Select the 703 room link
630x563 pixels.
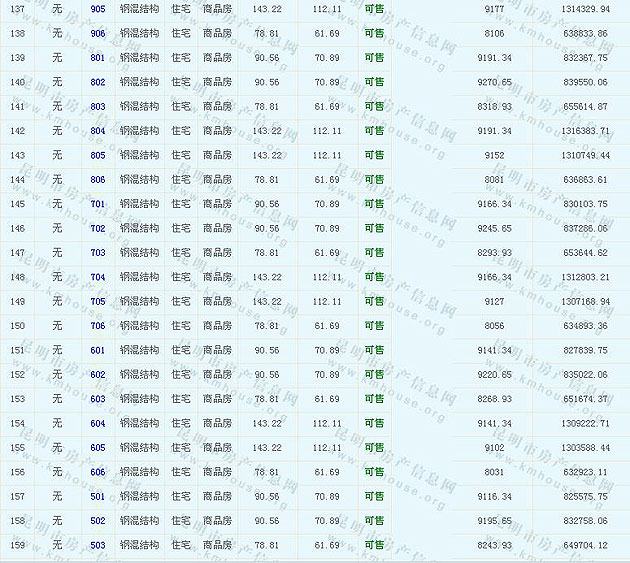97,253
